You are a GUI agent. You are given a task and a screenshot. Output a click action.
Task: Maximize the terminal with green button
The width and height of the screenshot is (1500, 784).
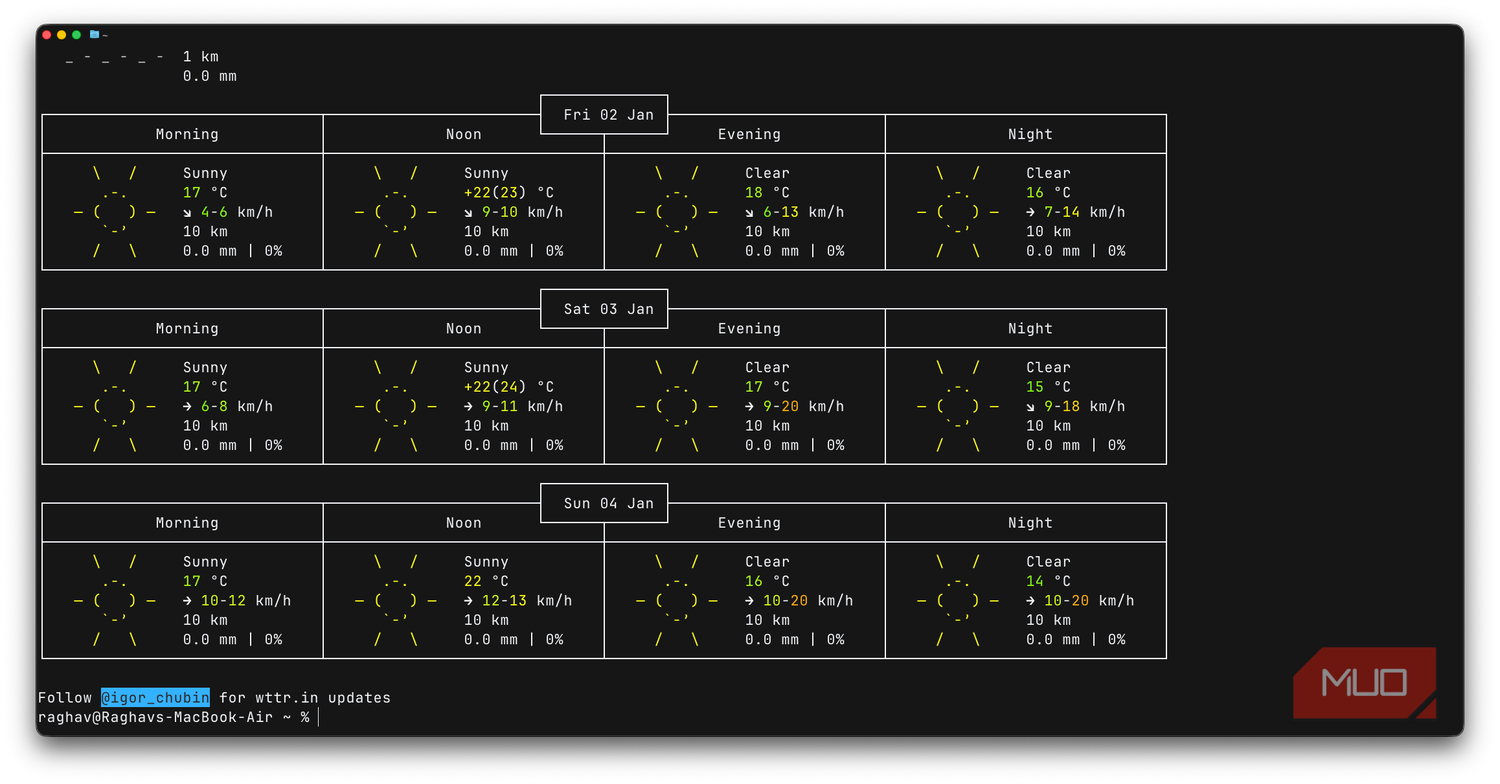click(76, 35)
